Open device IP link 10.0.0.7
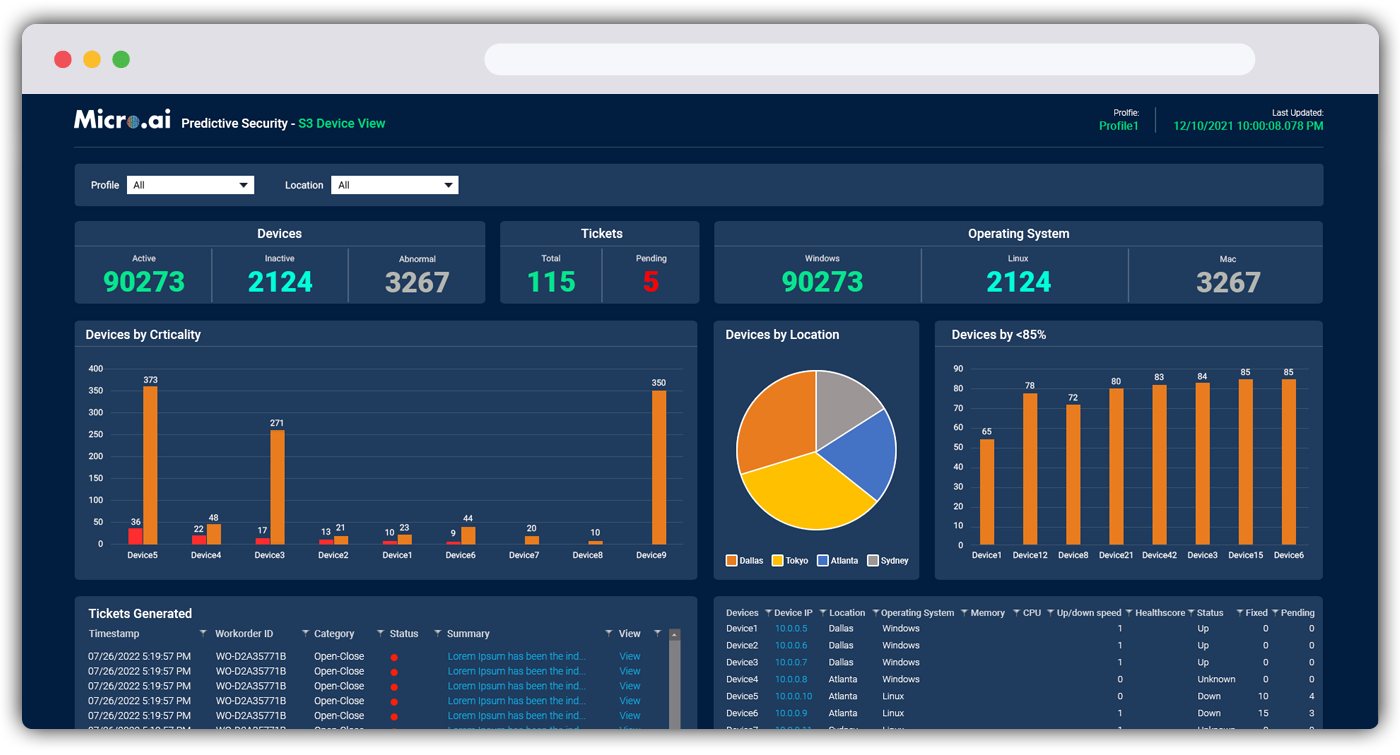The width and height of the screenshot is (1400, 755). coord(791,663)
